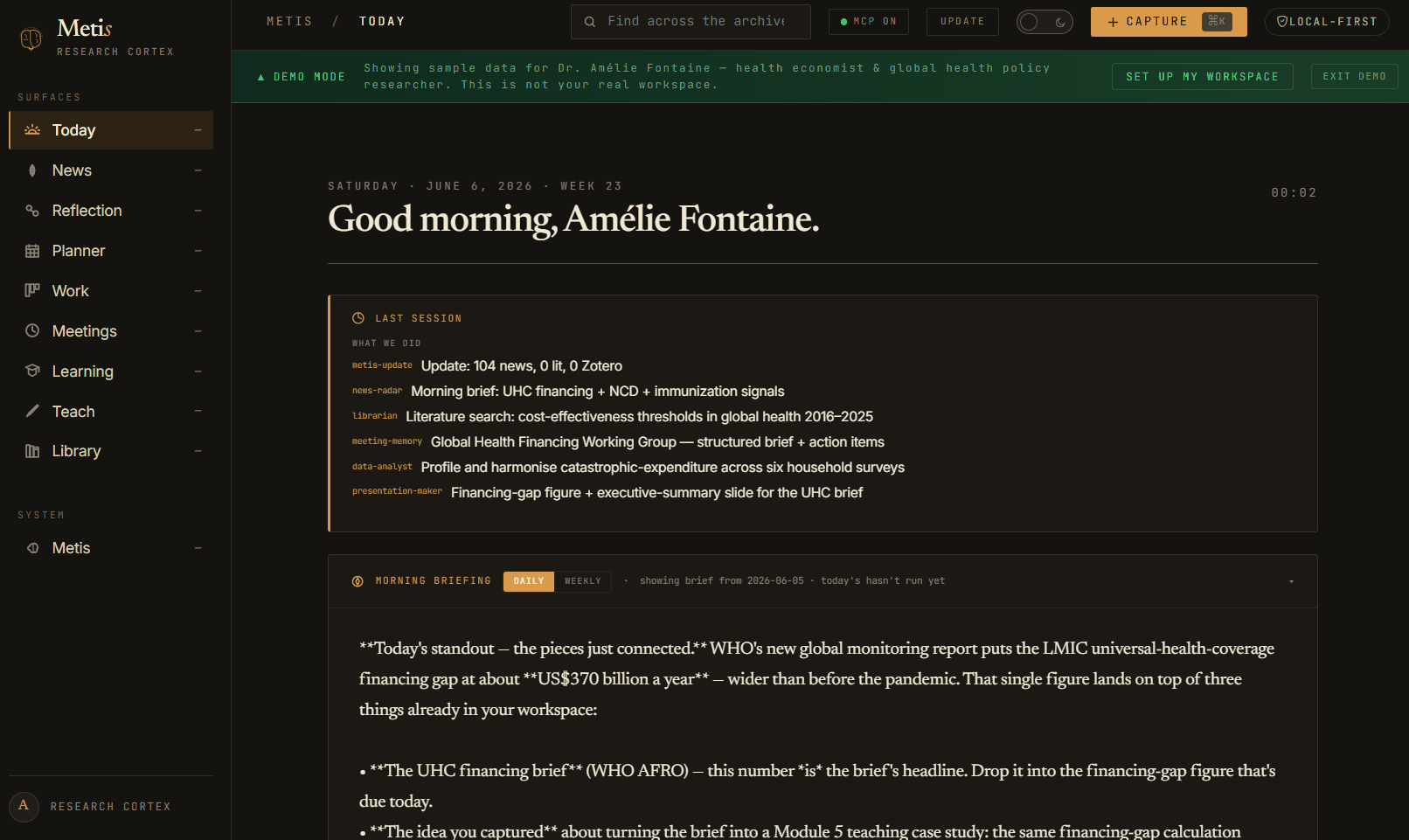Go to the News surface
This screenshot has width=1409, height=840.
(x=111, y=170)
